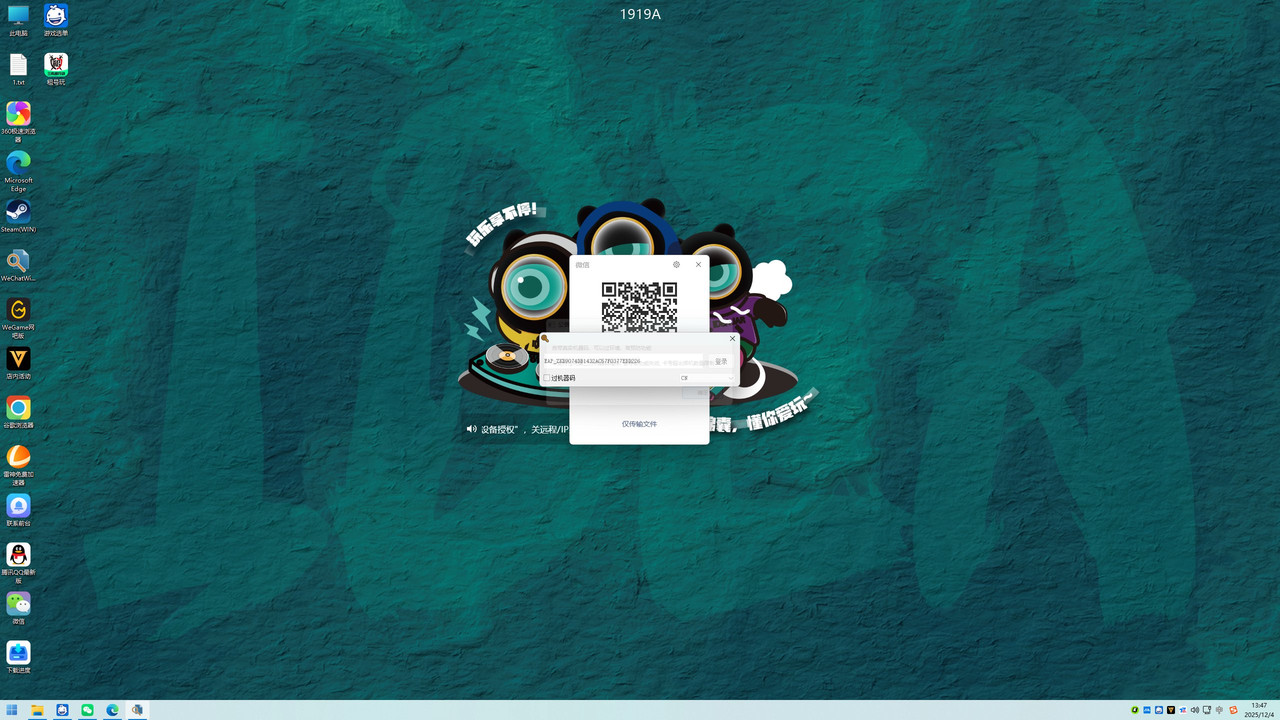This screenshot has width=1280, height=720.
Task: Click the WeChat login QR code
Action: pos(639,307)
